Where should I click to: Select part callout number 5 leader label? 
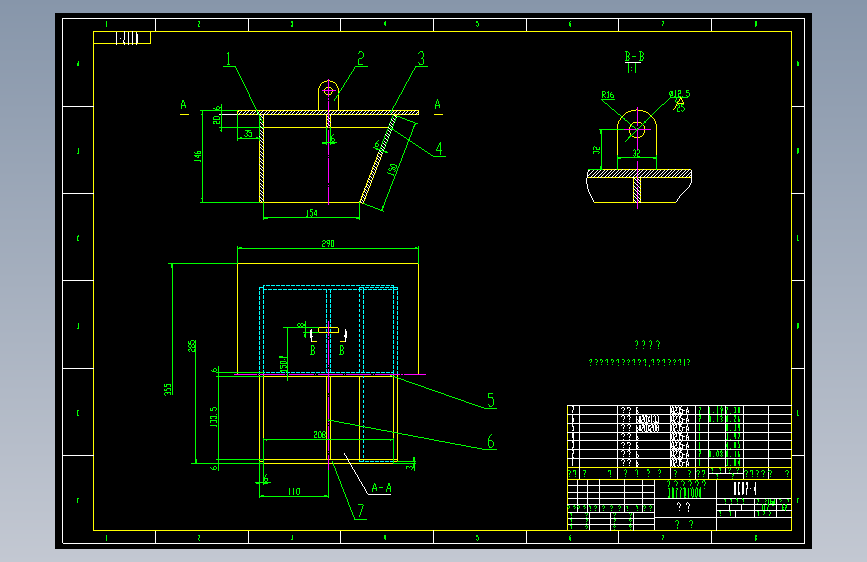tap(490, 400)
